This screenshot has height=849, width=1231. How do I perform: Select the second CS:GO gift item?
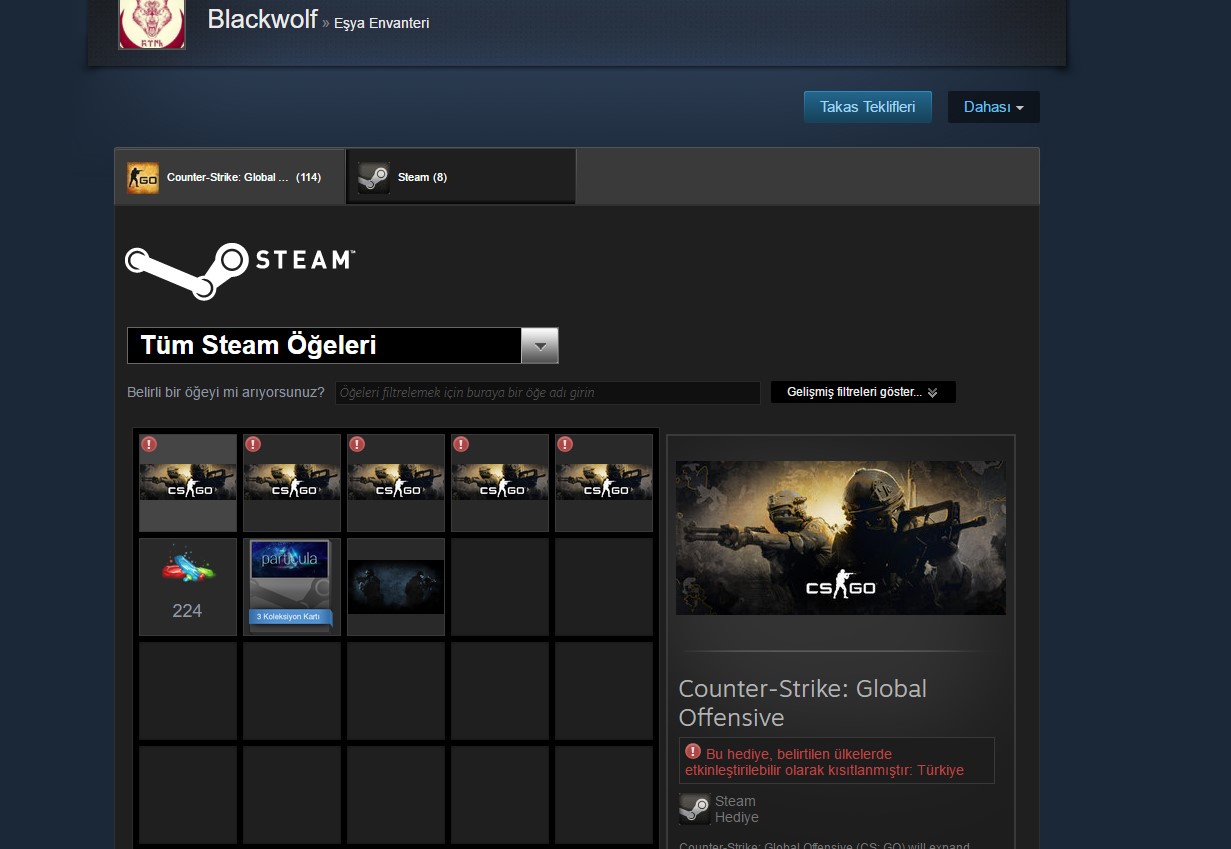pyautogui.click(x=292, y=482)
